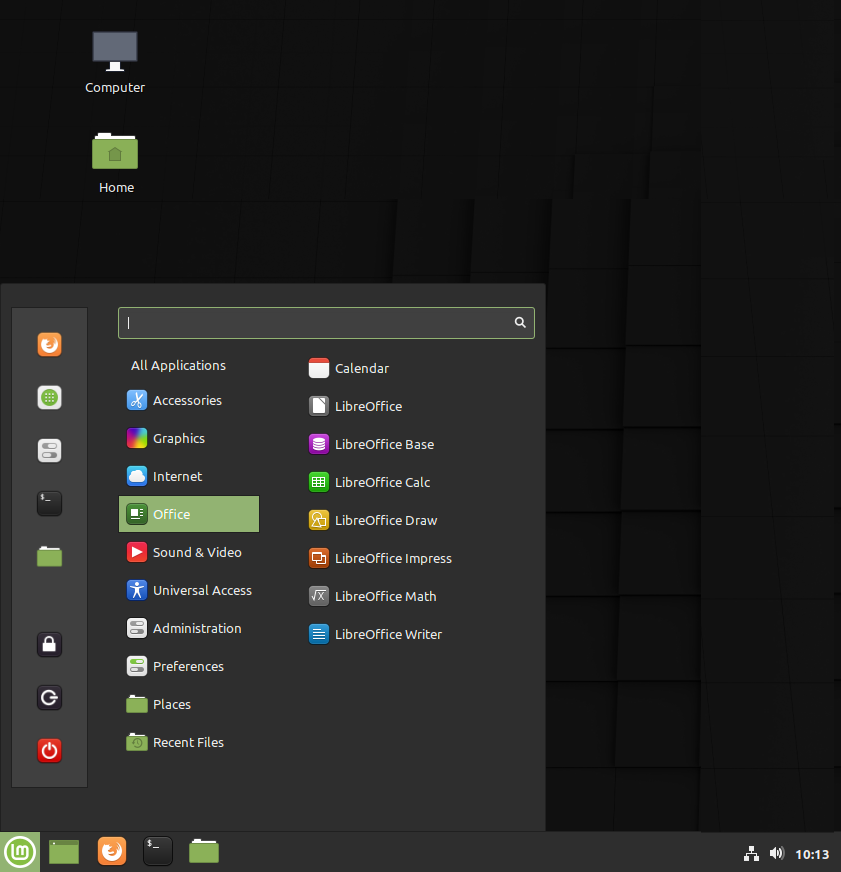Select the Accessories category
Viewport: 841px width, 872px height.
point(186,400)
